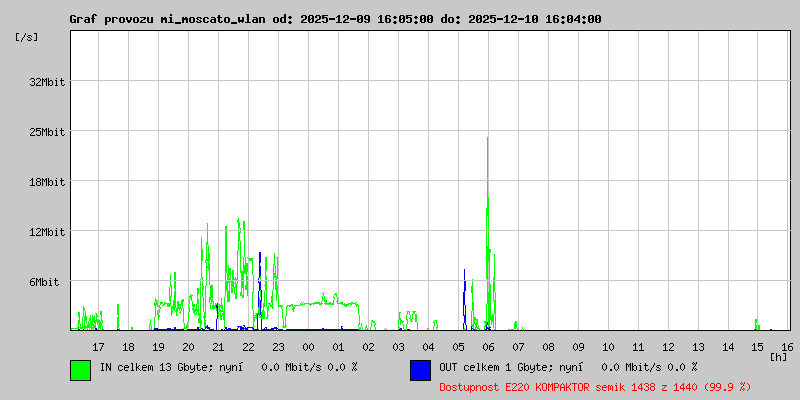
Task: Click the 6Mbit y-axis label
Action: 44,282
